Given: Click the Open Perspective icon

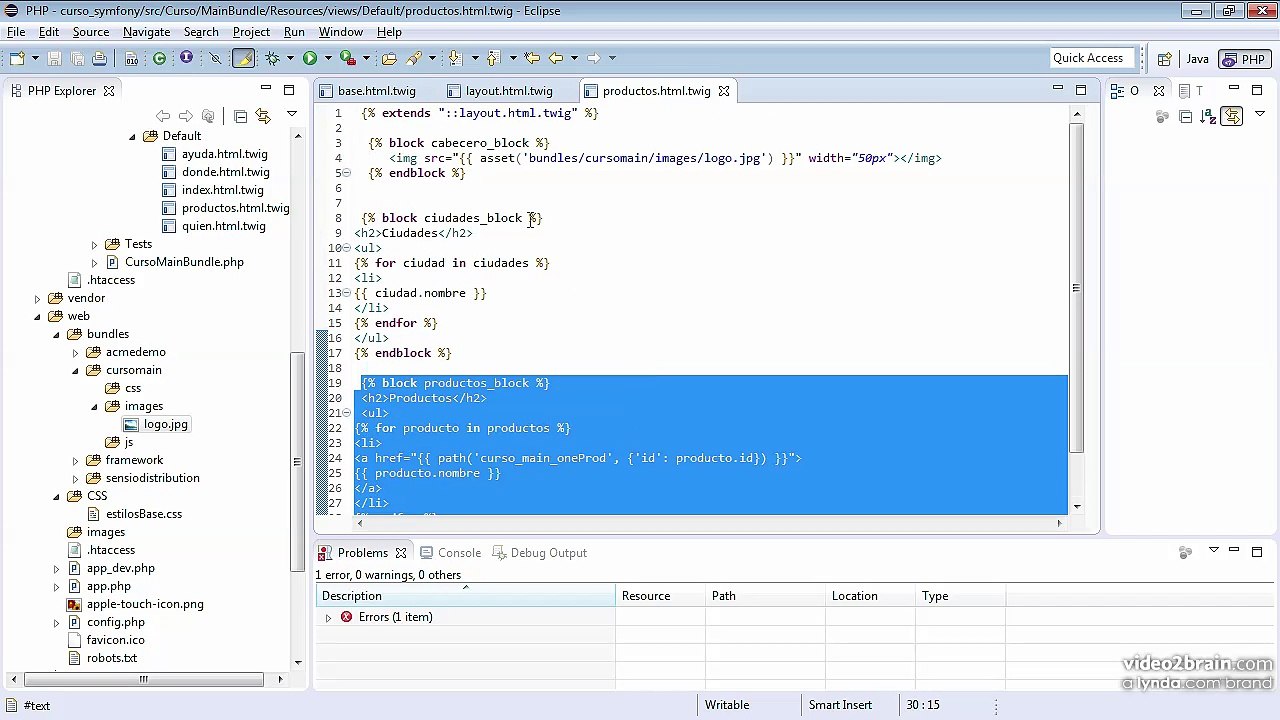Looking at the screenshot, I should click(x=1164, y=59).
